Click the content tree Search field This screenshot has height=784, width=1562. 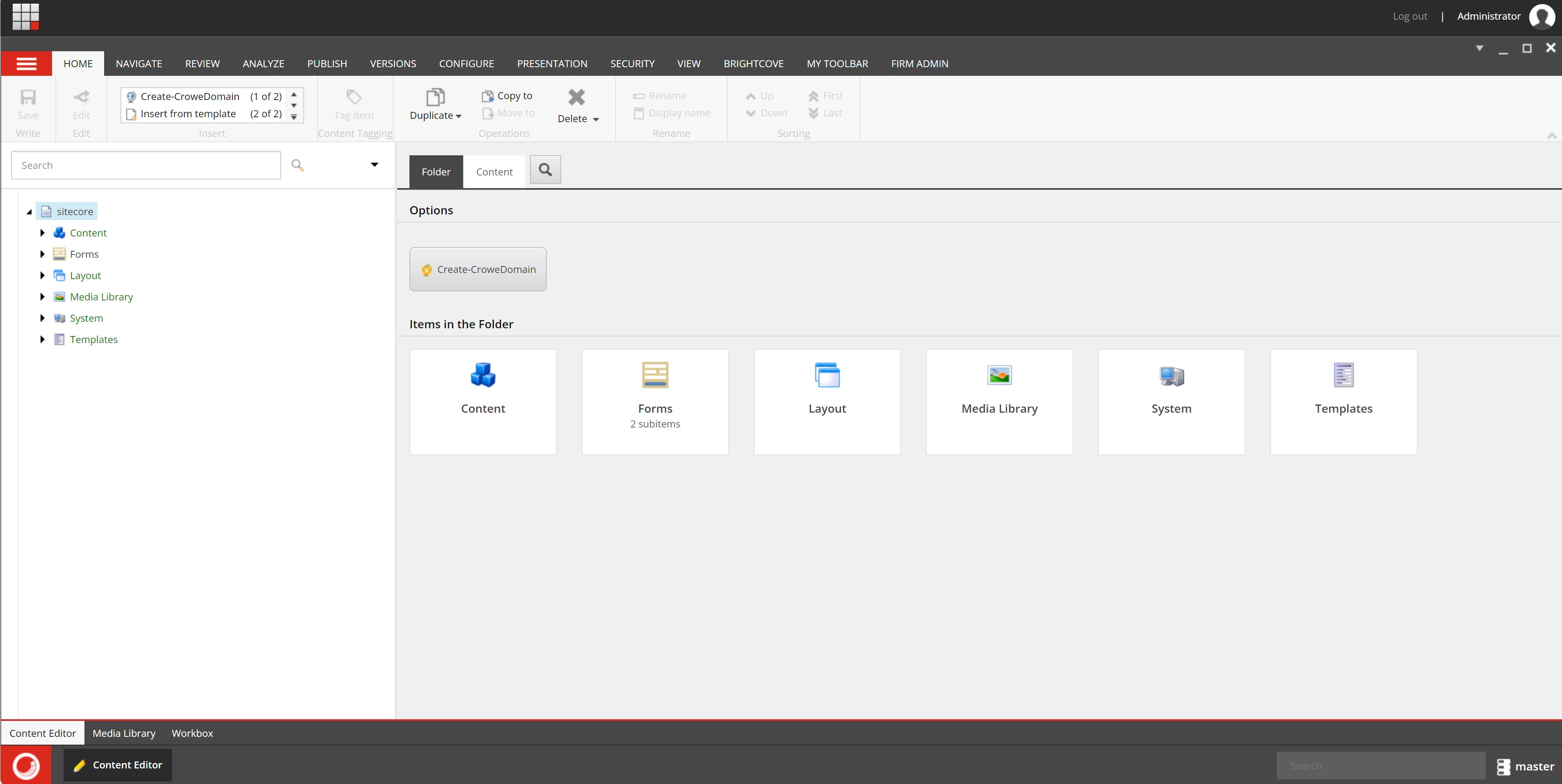point(146,165)
